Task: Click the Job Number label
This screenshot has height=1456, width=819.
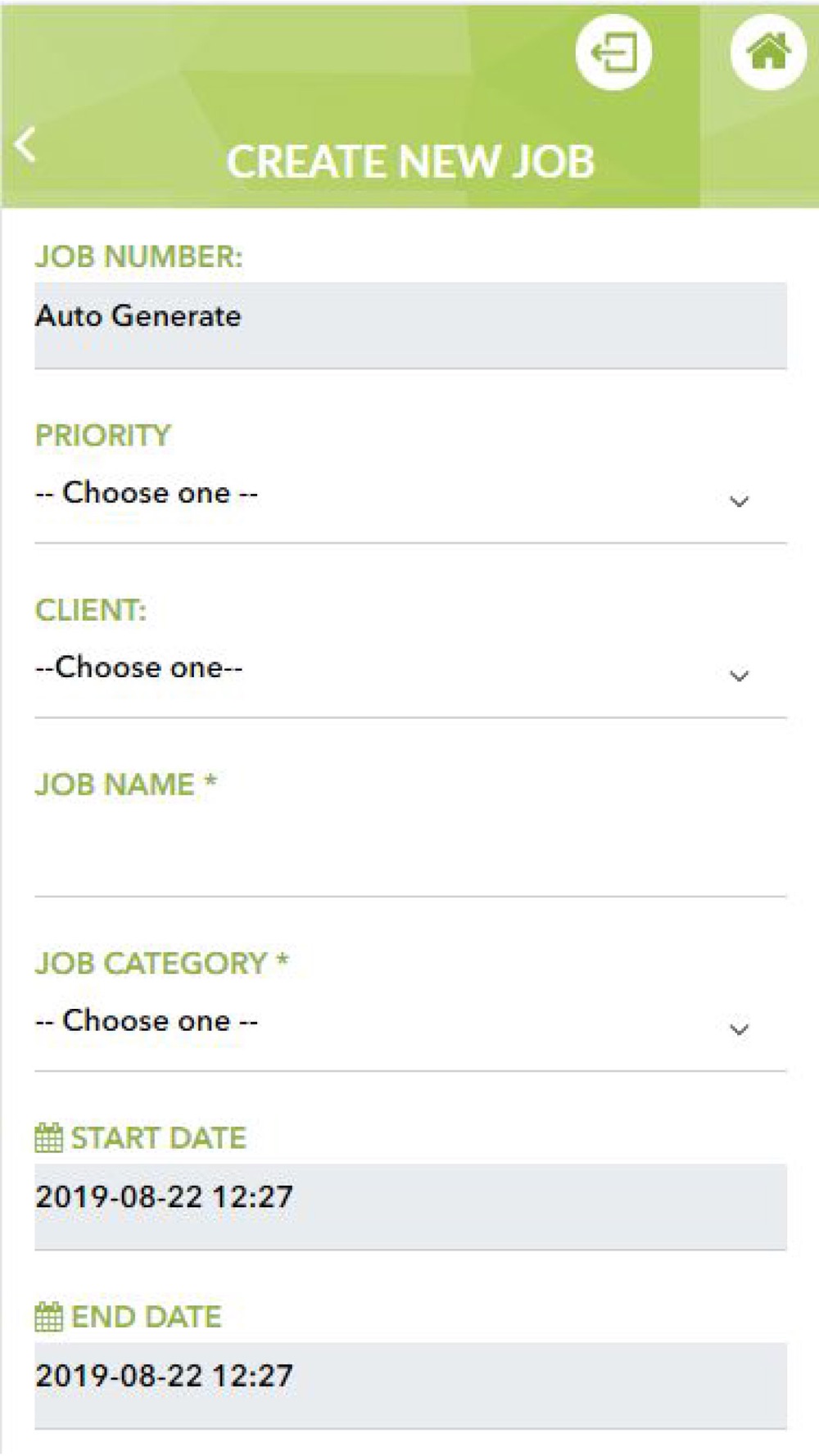Action: point(138,257)
